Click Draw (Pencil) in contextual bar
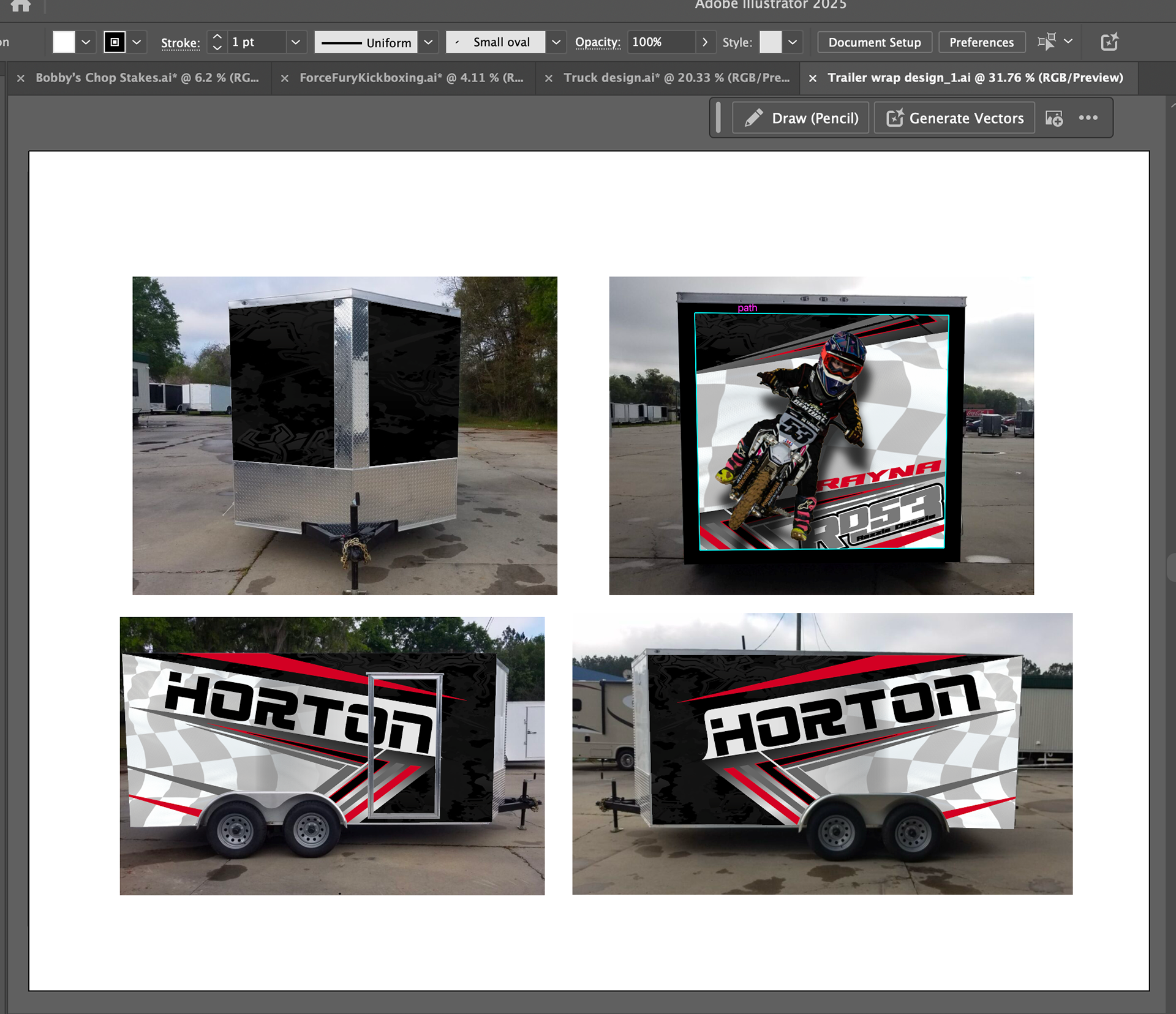The image size is (1176, 1014). click(801, 118)
